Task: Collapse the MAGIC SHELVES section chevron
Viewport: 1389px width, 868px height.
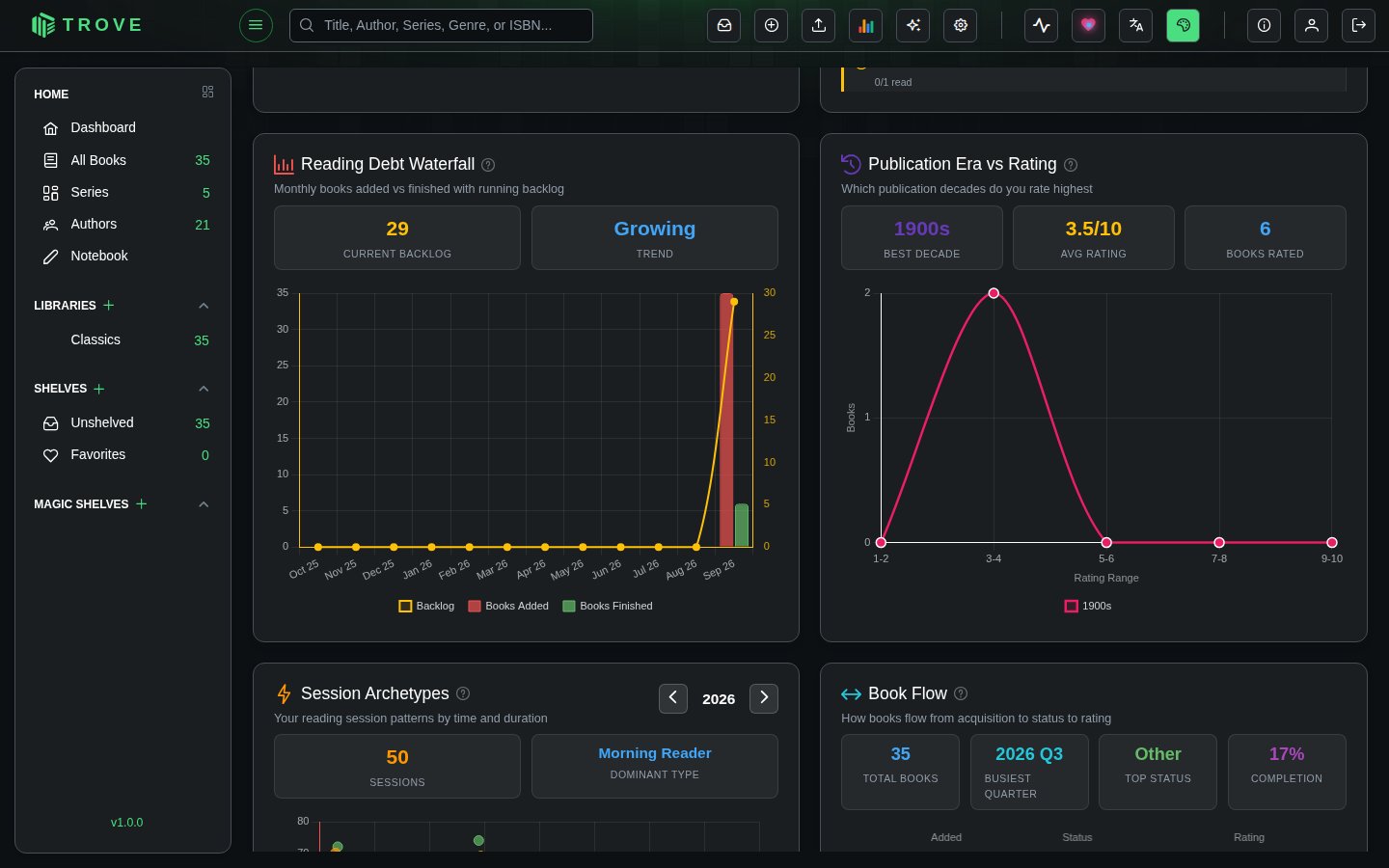Action: [204, 504]
